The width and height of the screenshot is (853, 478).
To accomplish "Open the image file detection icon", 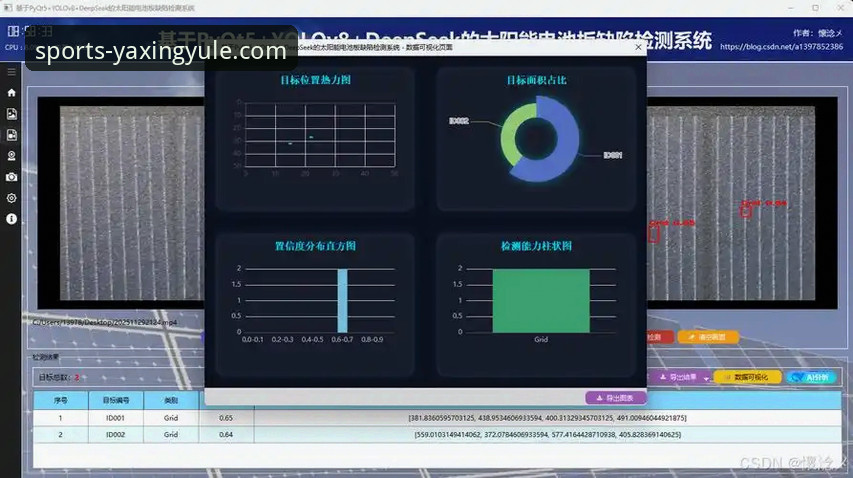I will pos(11,114).
